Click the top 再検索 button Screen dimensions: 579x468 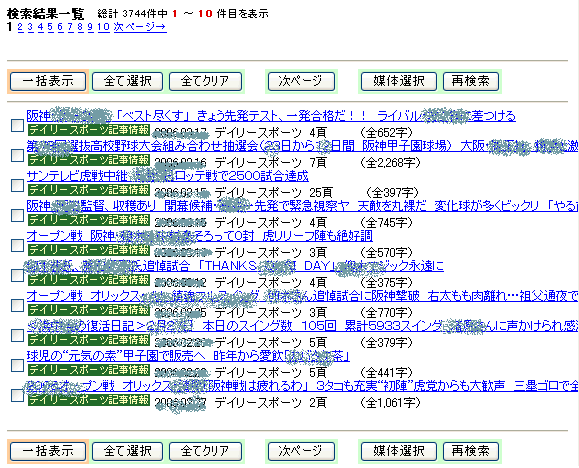point(471,81)
